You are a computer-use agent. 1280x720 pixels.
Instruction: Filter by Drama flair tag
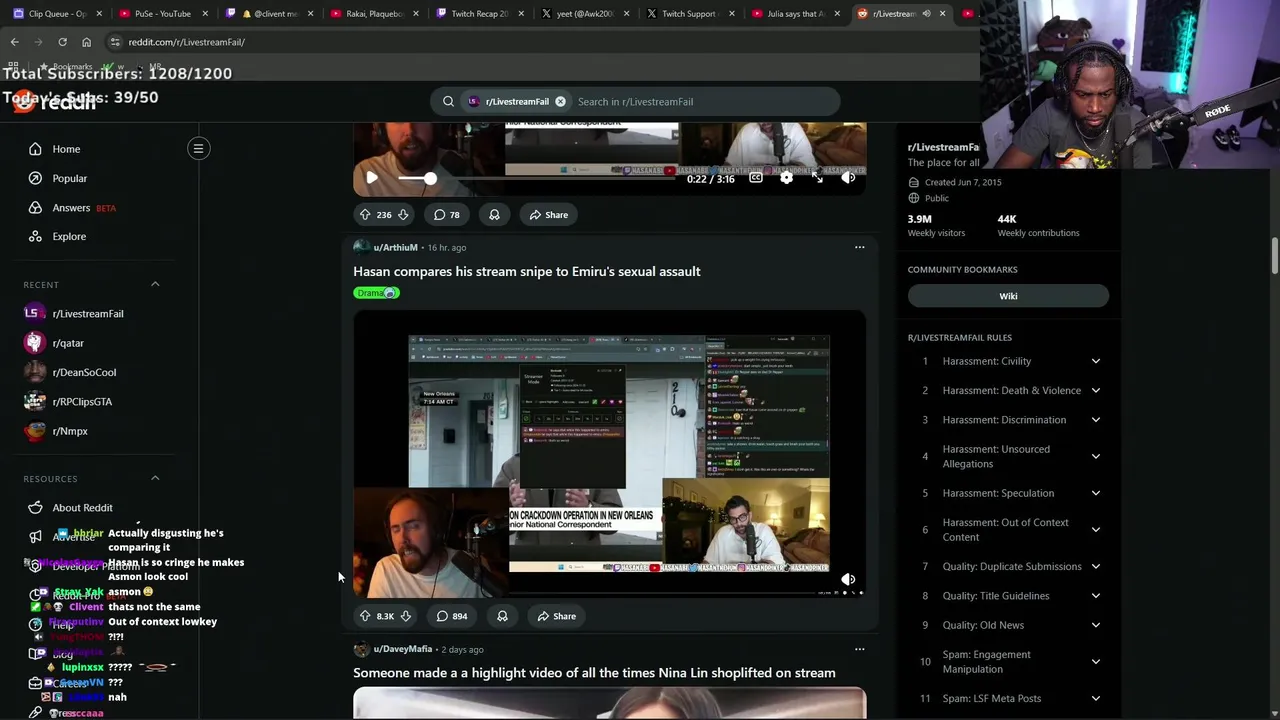click(x=376, y=293)
